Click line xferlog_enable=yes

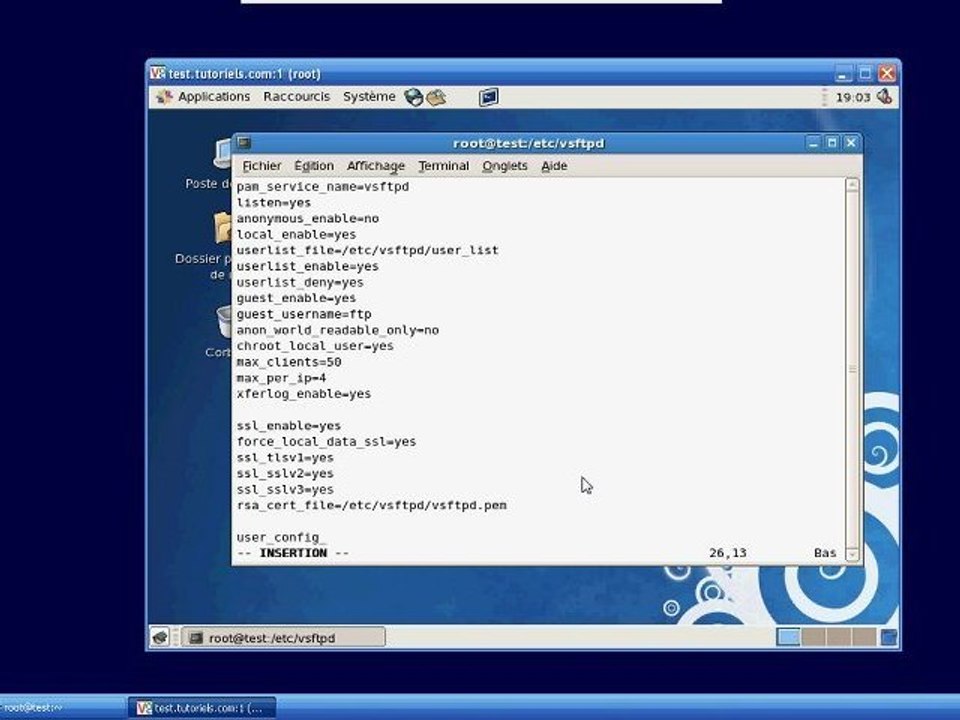tap(304, 393)
